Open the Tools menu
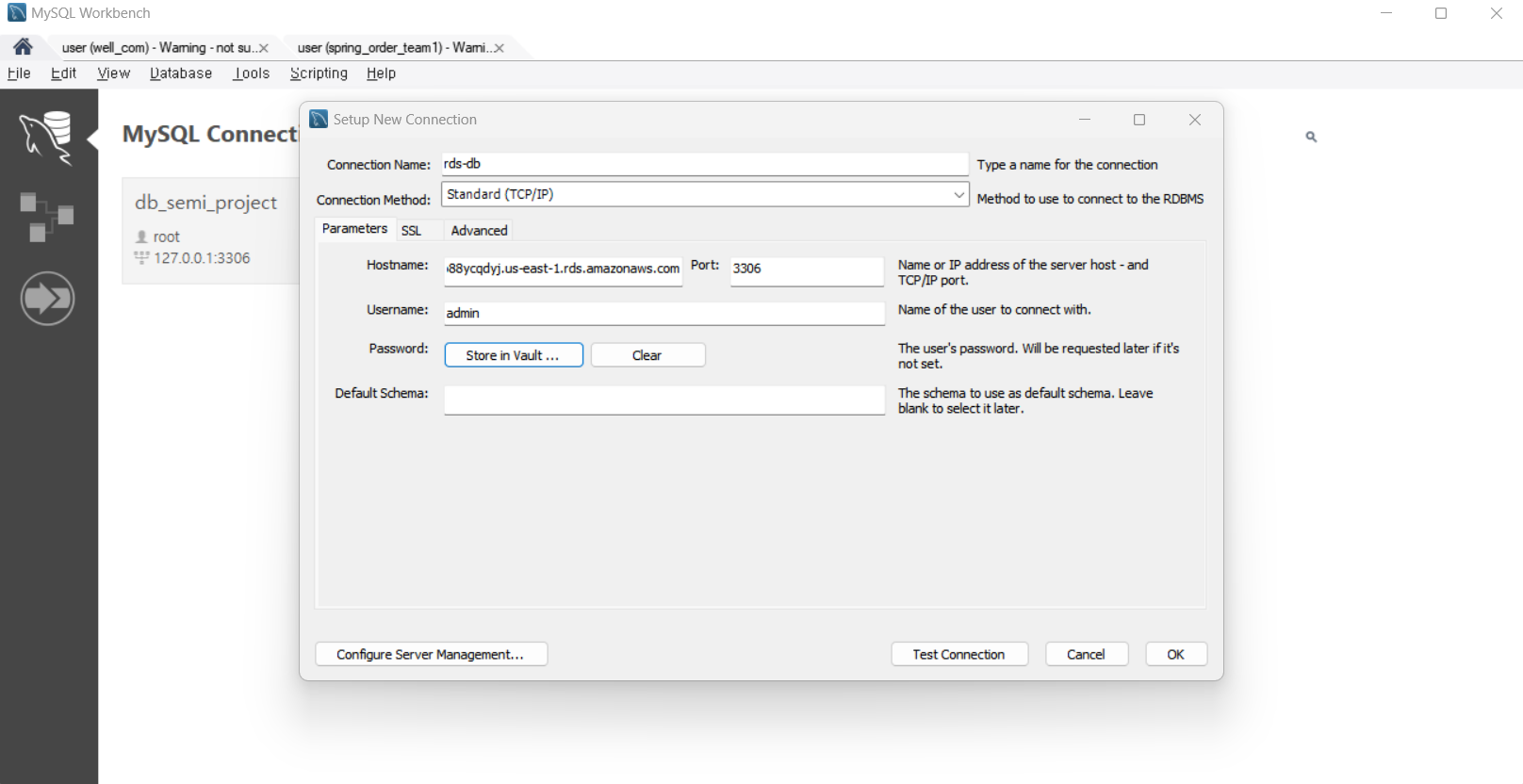 (x=252, y=73)
